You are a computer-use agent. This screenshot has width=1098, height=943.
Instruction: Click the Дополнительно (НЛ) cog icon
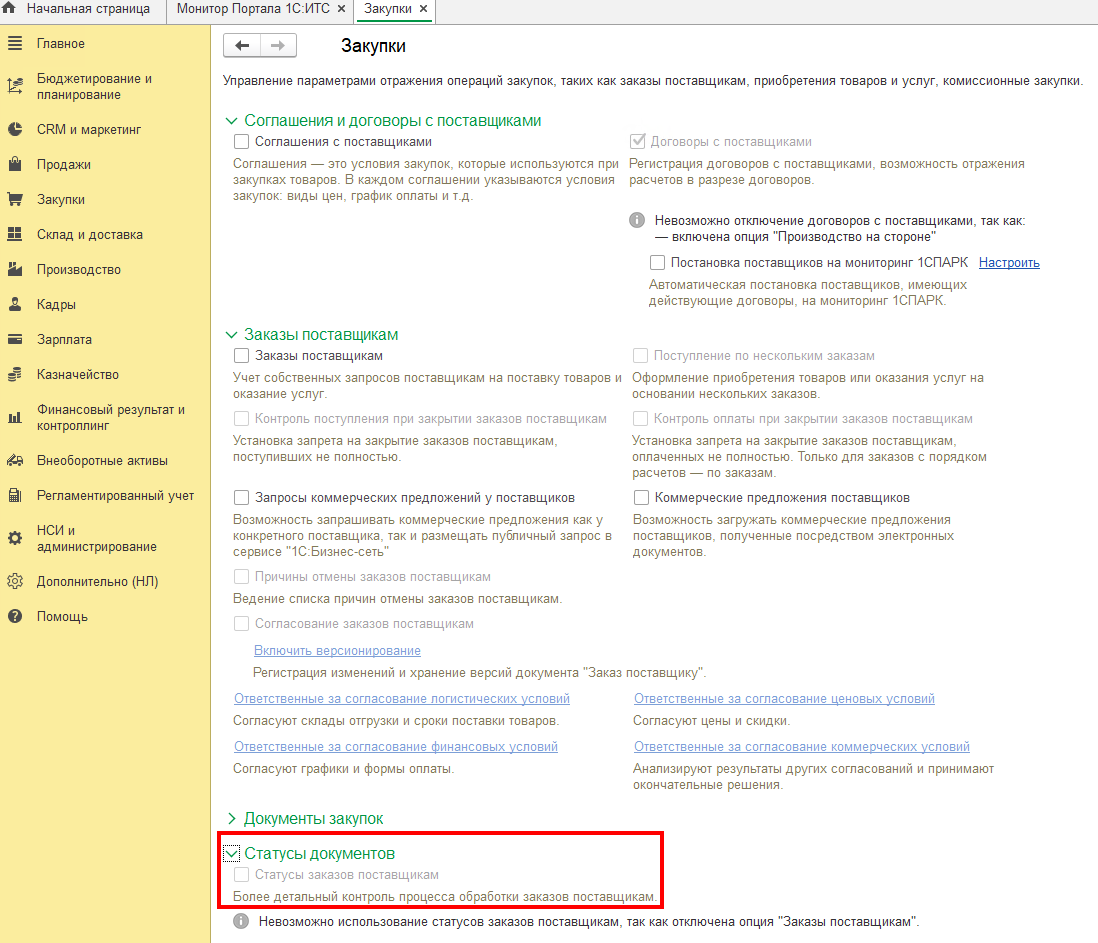click(15, 582)
